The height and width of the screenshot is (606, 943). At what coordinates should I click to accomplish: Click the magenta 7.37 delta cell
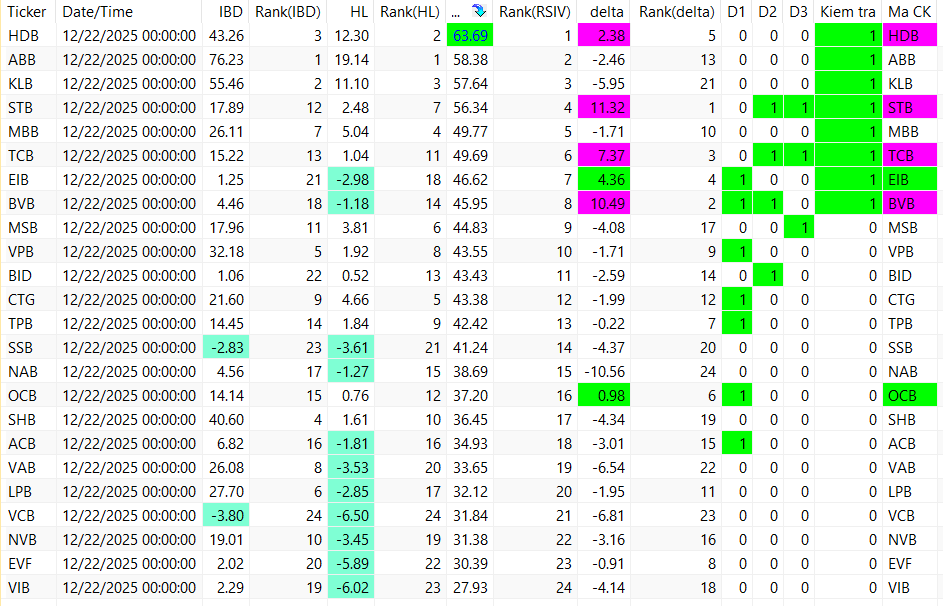point(604,156)
